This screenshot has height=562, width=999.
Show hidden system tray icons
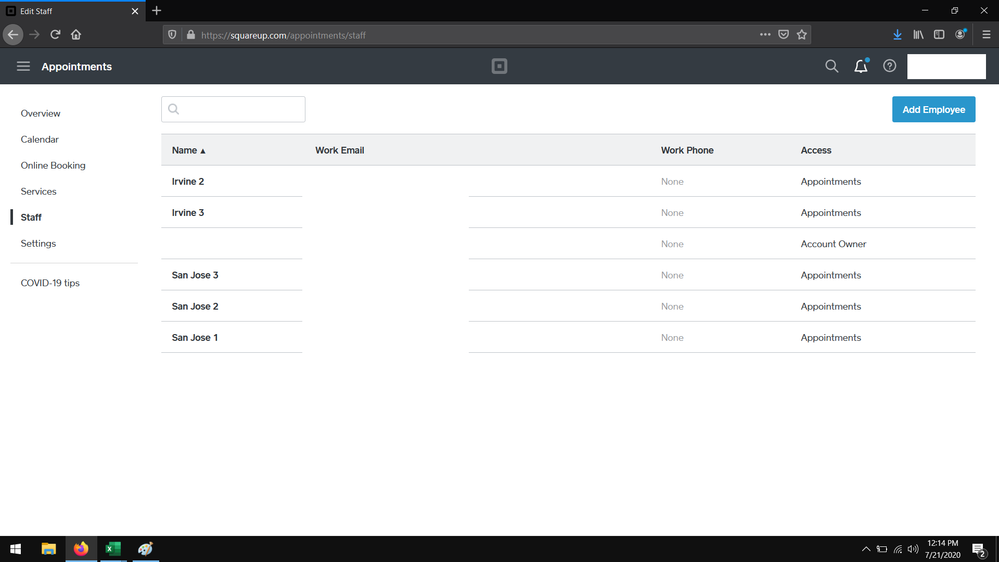(866, 549)
